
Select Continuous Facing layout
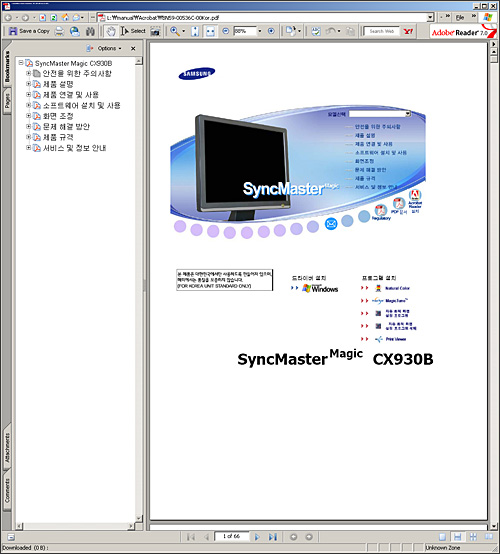click(473, 537)
